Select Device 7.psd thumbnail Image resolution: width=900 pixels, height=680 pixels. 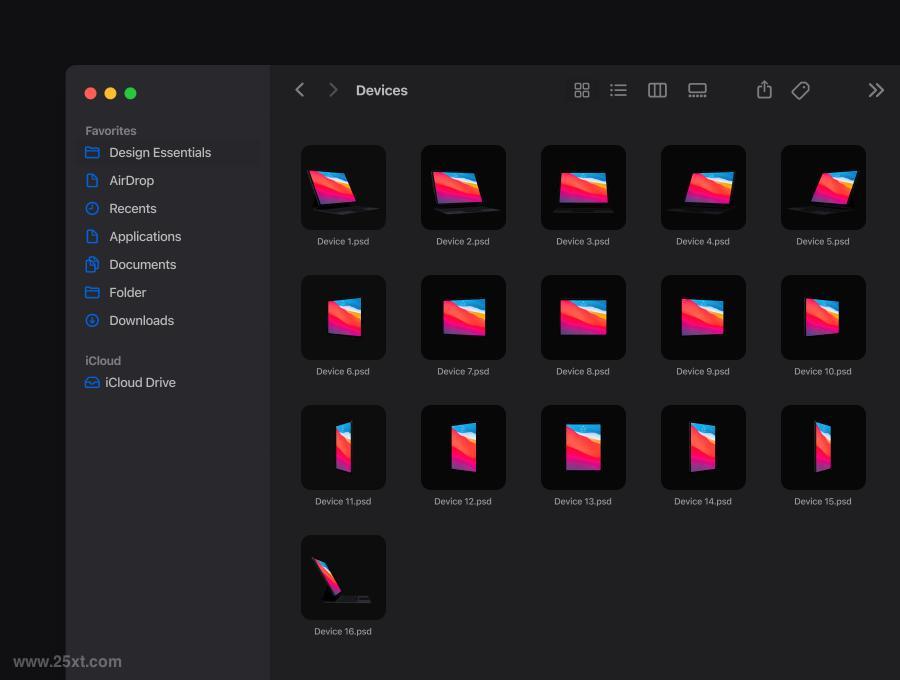tap(463, 317)
